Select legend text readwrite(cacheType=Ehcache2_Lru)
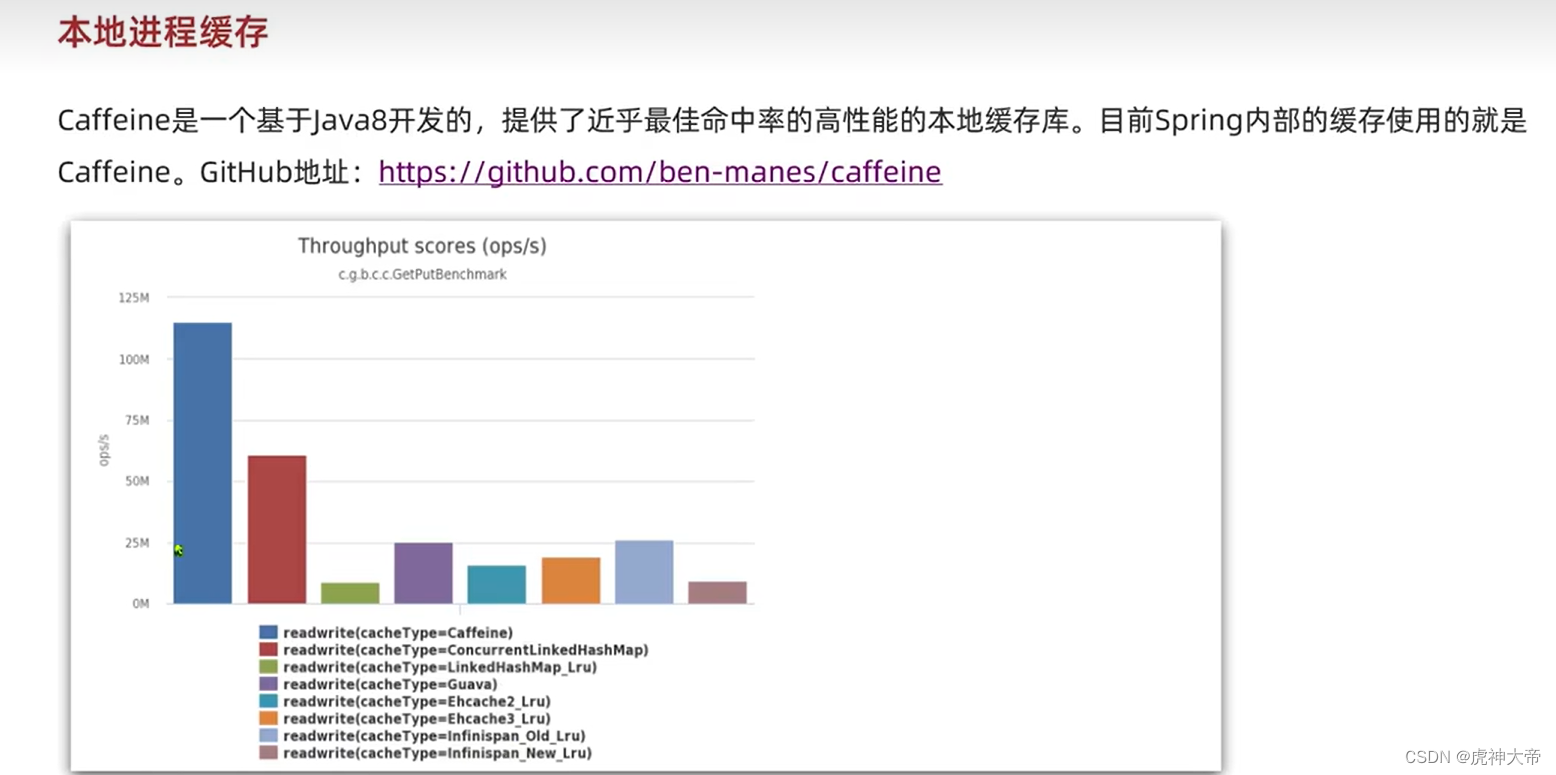The width and height of the screenshot is (1556, 775). [417, 702]
